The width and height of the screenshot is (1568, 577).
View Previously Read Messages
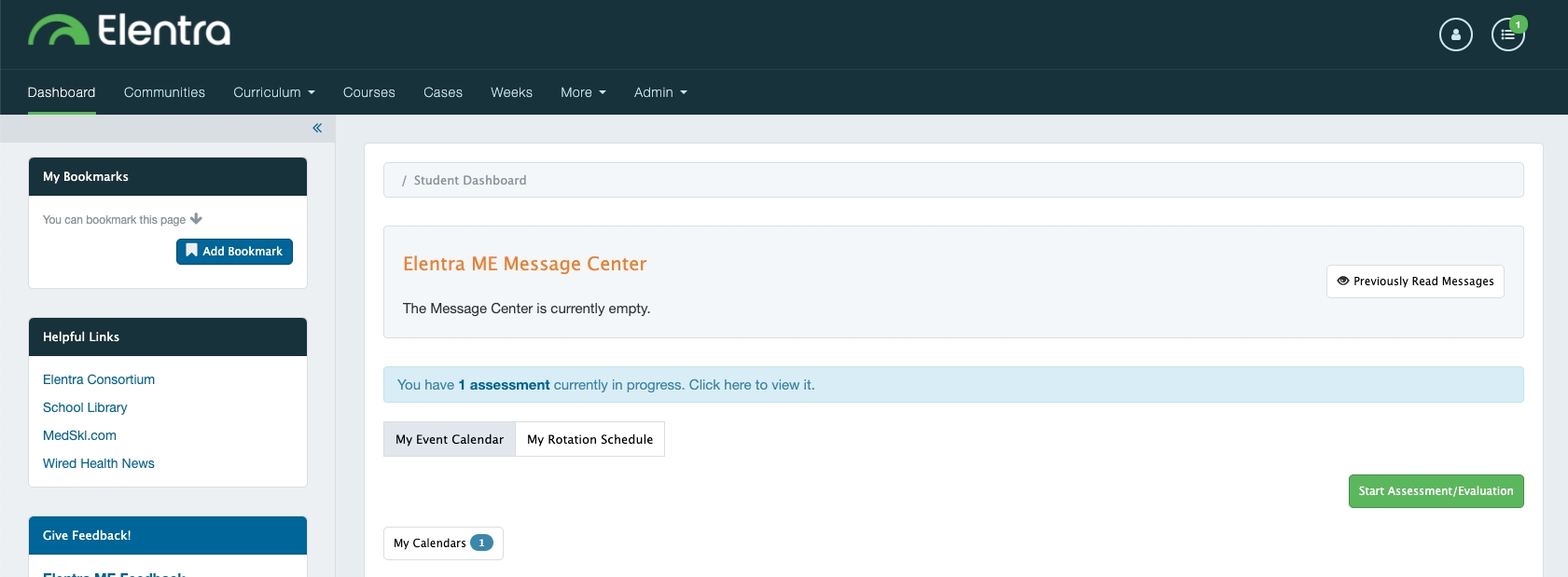coord(1414,282)
